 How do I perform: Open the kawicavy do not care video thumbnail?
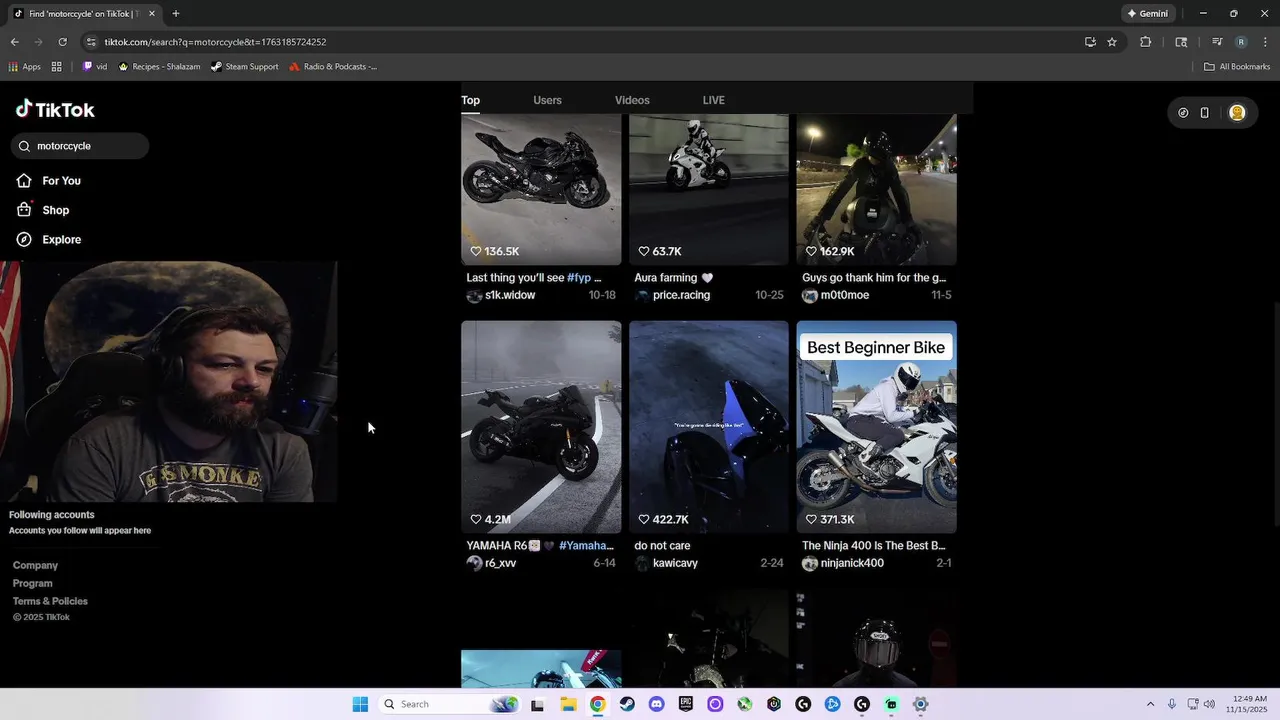point(709,427)
